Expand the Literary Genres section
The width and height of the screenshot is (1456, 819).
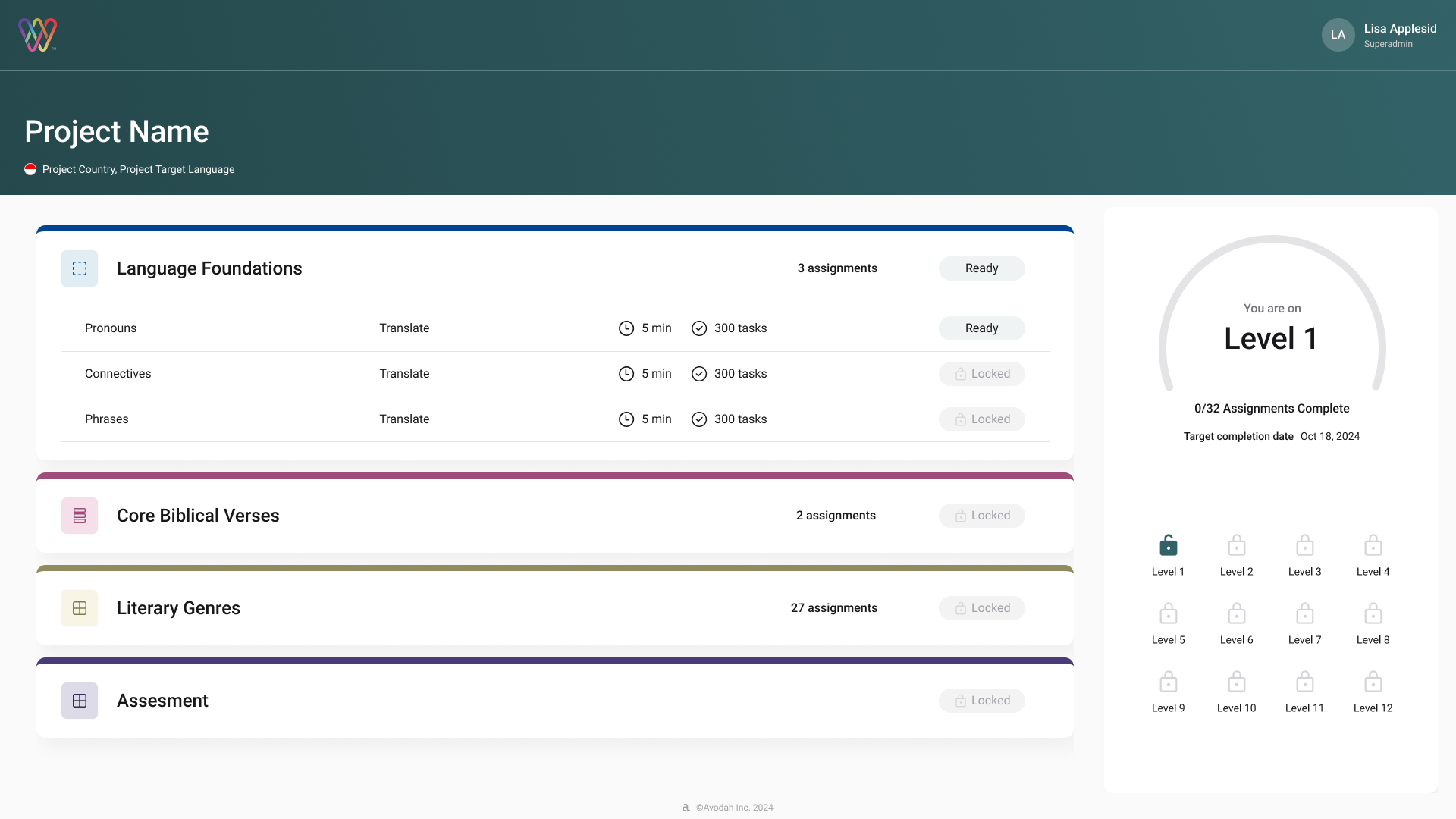point(178,608)
